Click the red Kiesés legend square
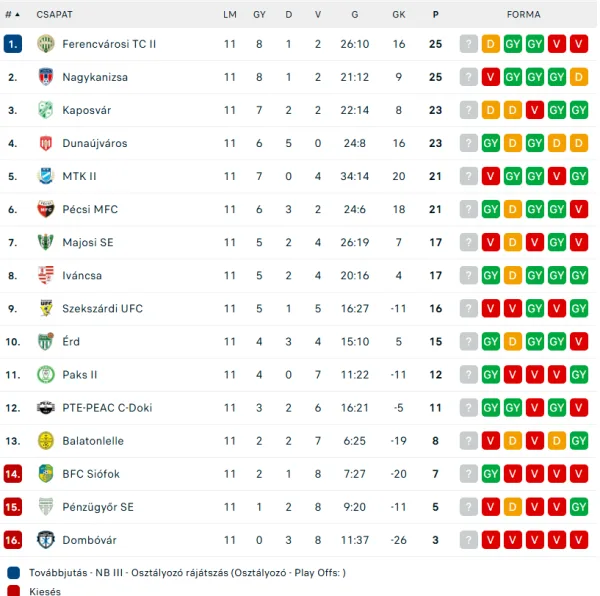 tap(12, 591)
